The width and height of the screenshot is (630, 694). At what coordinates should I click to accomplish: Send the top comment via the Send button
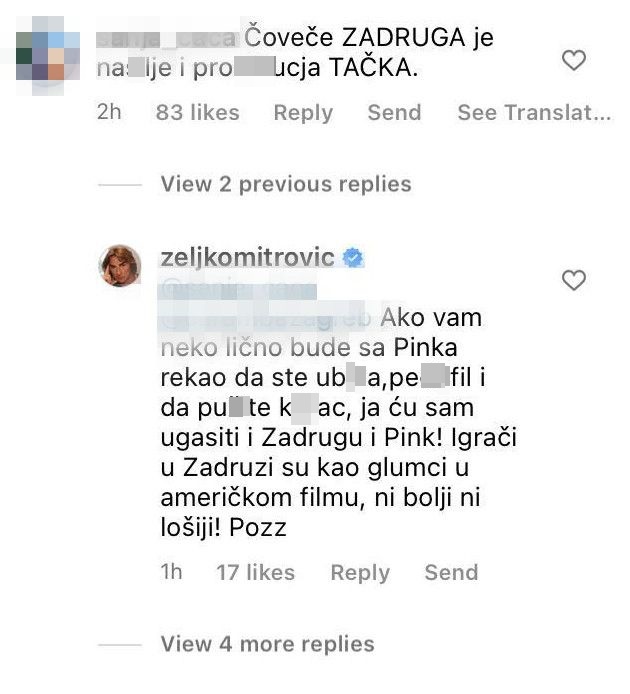click(x=394, y=112)
